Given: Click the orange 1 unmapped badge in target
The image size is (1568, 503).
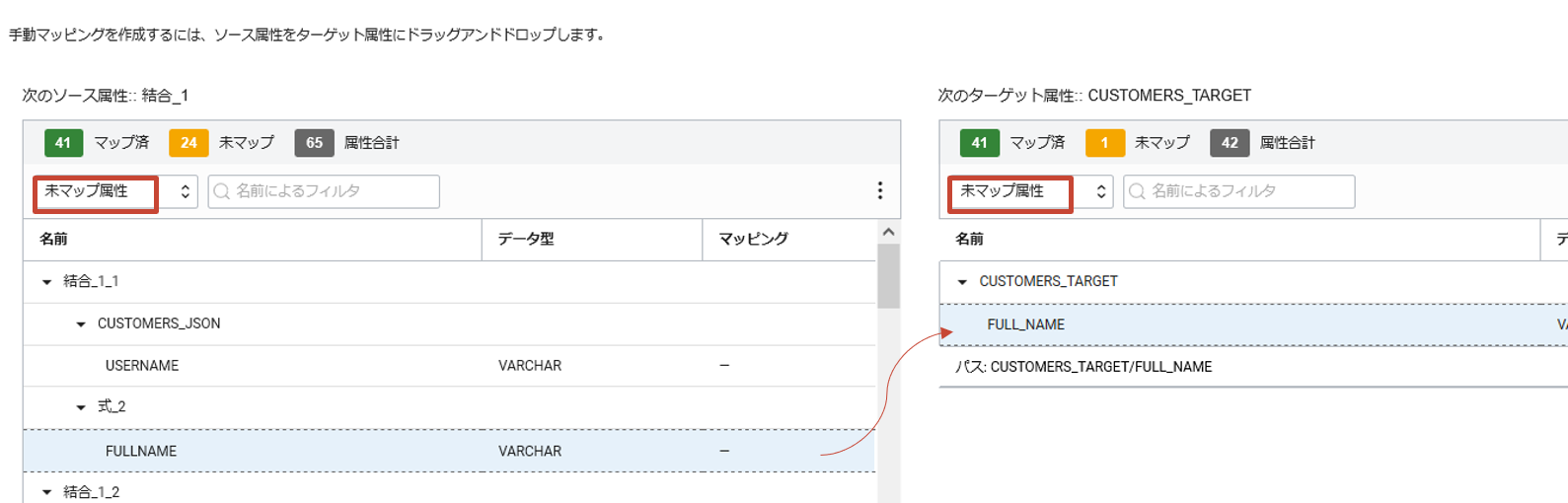Looking at the screenshot, I should pos(1104,143).
